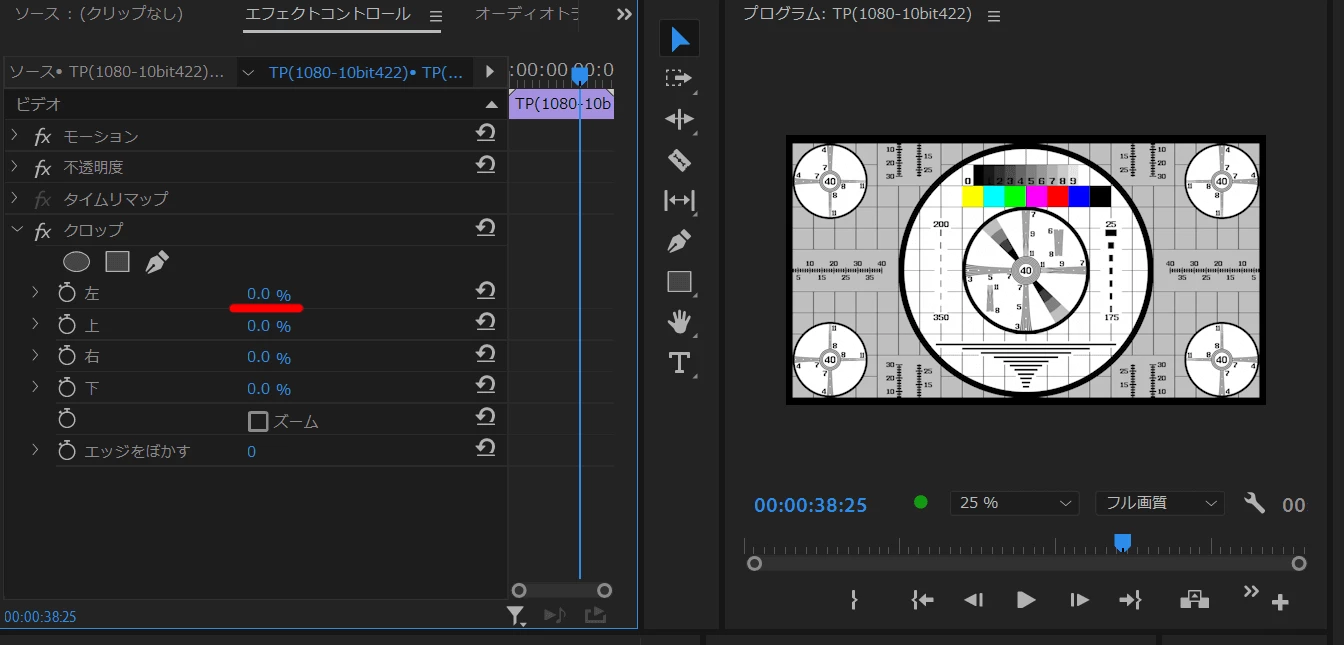Reset the モーション effect
Image resolution: width=1344 pixels, height=645 pixels.
(x=486, y=134)
